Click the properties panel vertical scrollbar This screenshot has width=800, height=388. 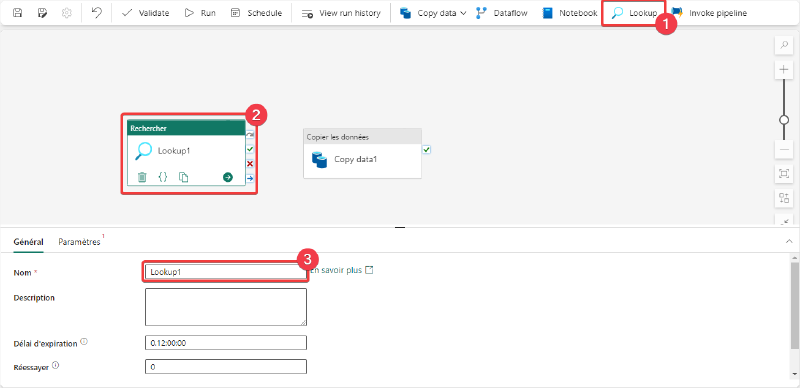795,306
